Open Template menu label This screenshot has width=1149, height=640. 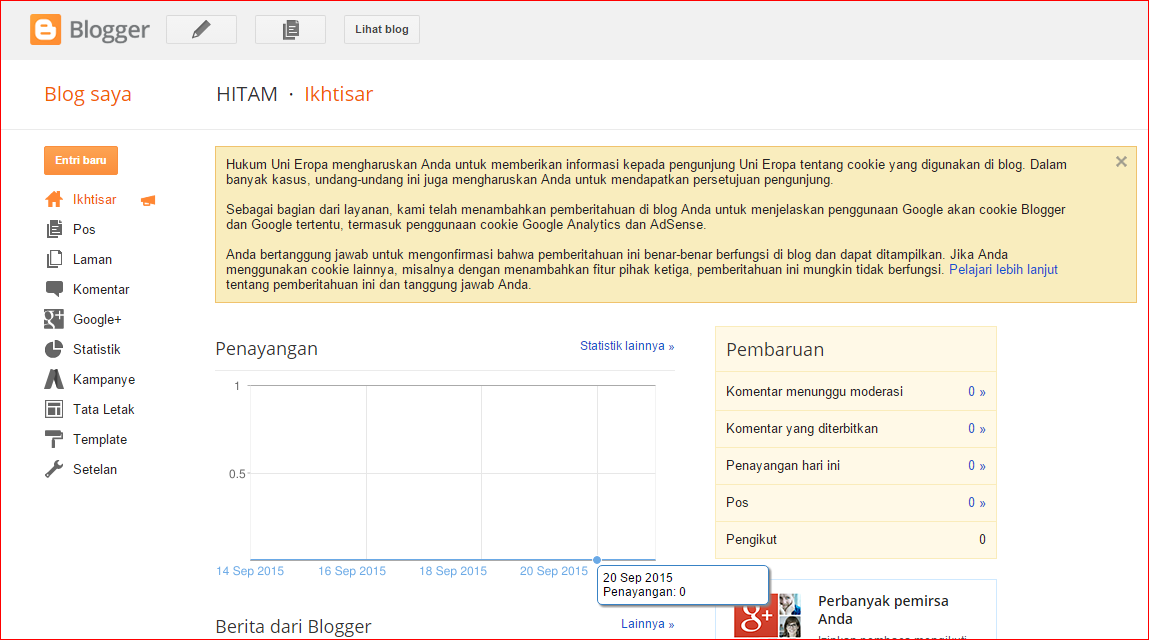[100, 440]
